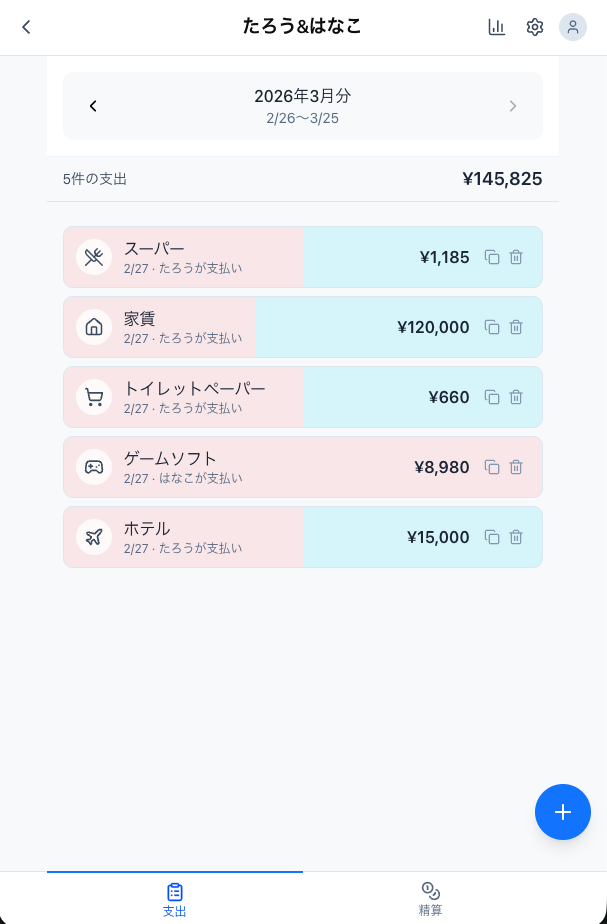Navigate back using the top-left chevron
This screenshot has width=607, height=924.
25,27
